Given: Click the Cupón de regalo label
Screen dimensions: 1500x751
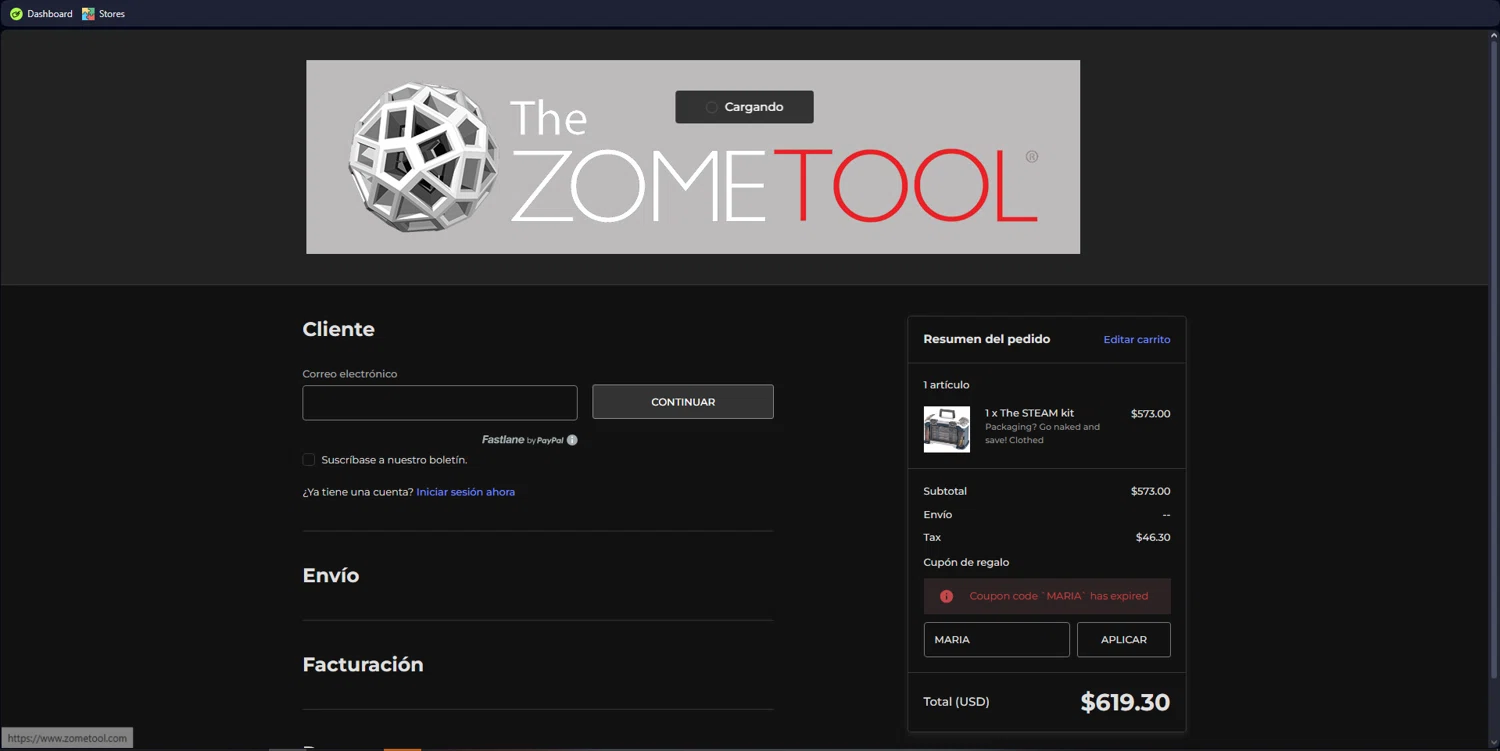Looking at the screenshot, I should coord(966,562).
